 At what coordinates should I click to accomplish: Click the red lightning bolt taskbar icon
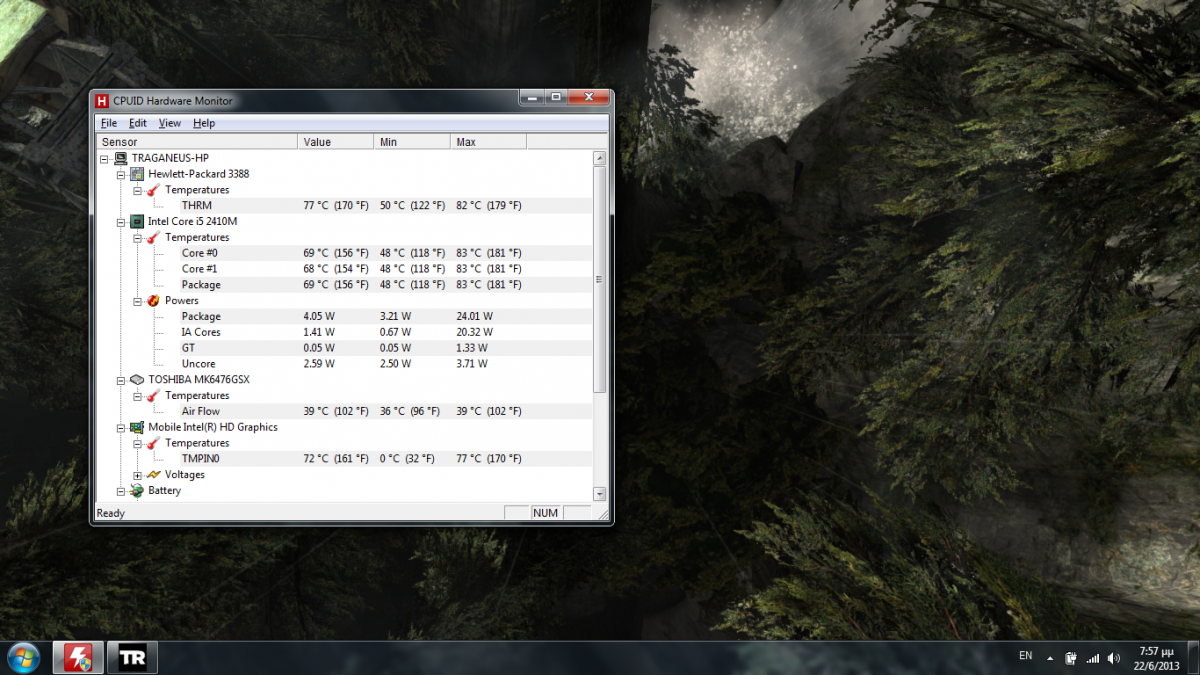[77, 658]
